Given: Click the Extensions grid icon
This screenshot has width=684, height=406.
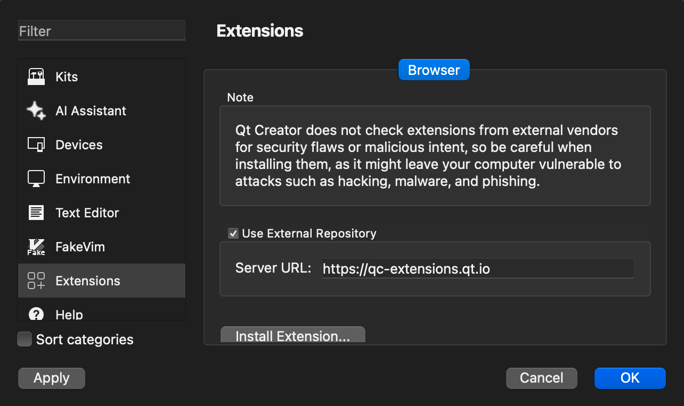Looking at the screenshot, I should click(x=36, y=281).
